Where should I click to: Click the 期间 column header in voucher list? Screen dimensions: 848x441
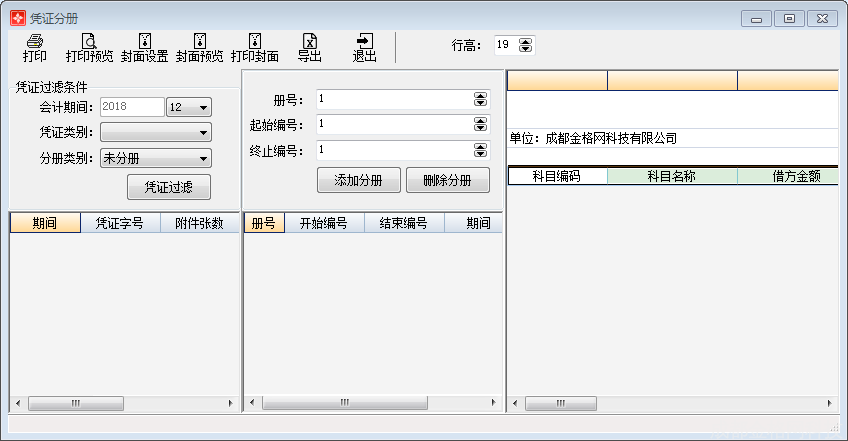45,223
